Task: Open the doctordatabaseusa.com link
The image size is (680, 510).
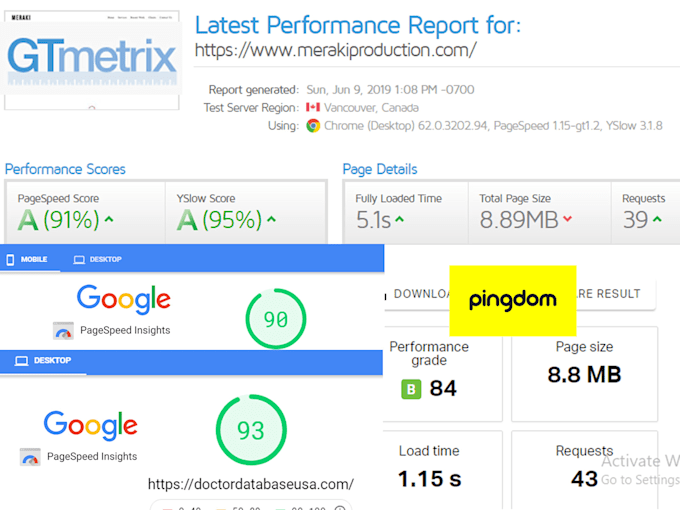Action: tap(251, 484)
